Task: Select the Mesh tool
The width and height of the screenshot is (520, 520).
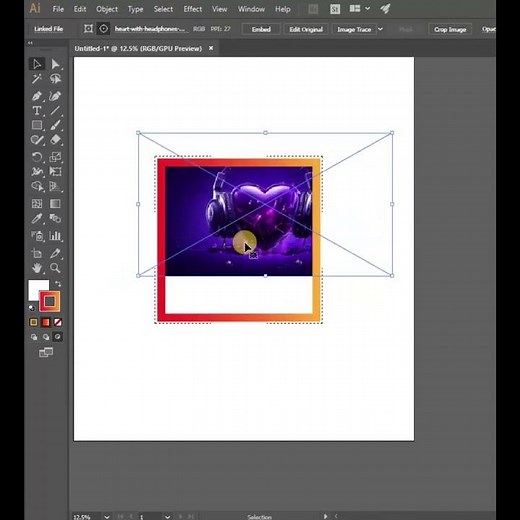Action: click(37, 204)
